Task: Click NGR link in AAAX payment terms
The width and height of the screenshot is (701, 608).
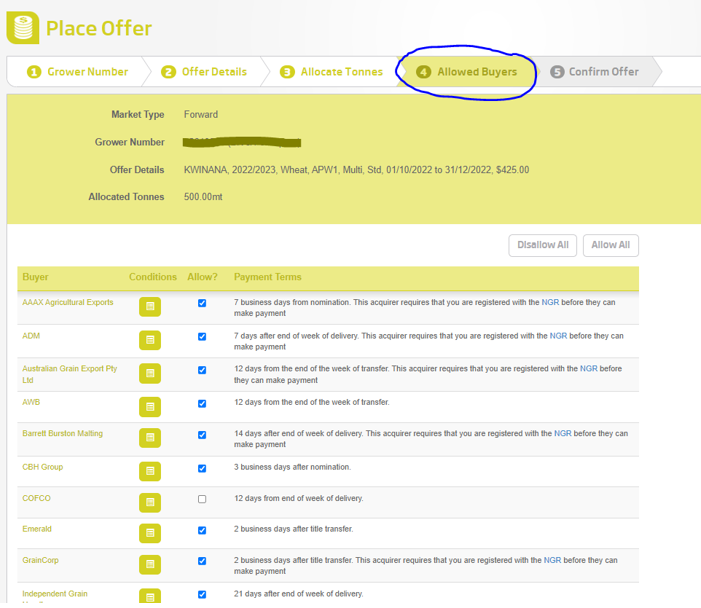Action: pyautogui.click(x=550, y=302)
